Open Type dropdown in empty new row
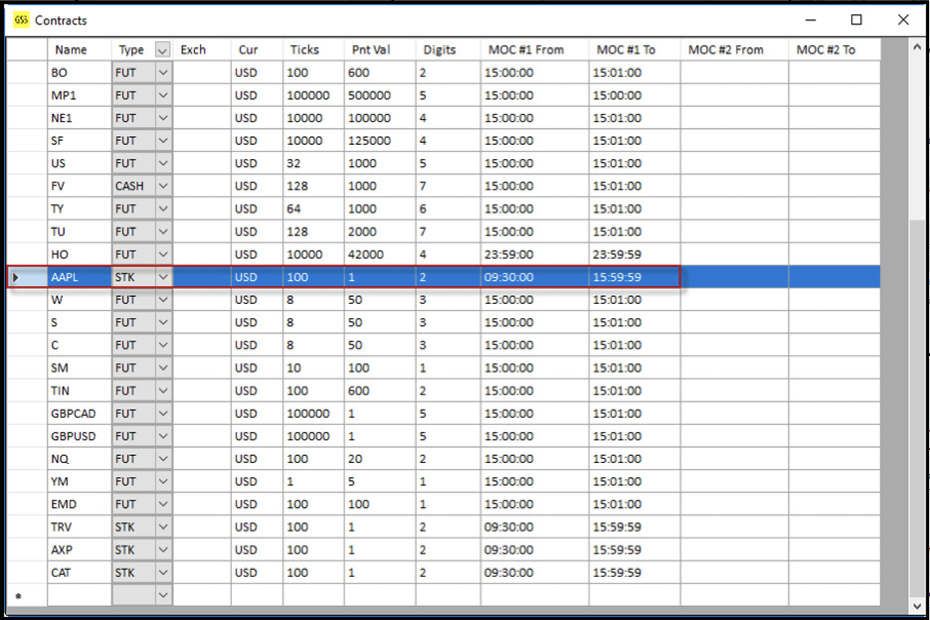 (x=164, y=595)
